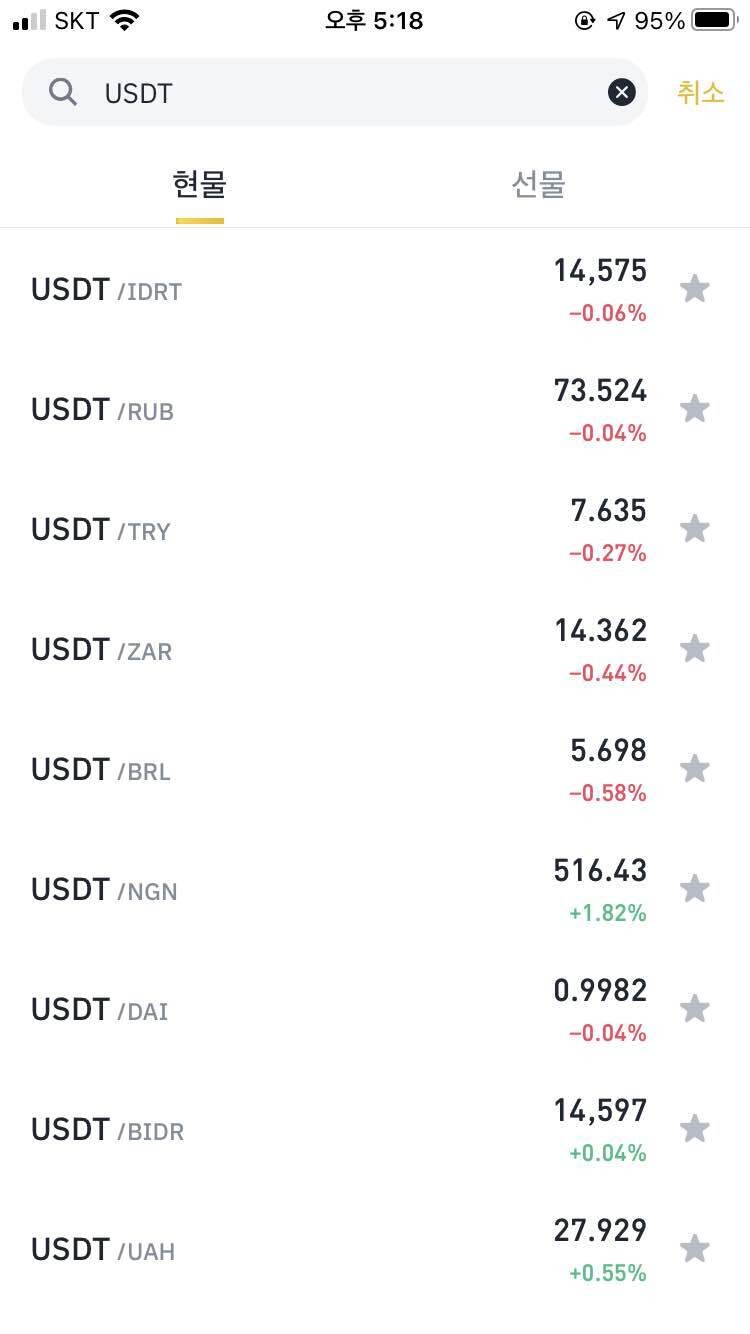
Task: Tap the search magnifier icon
Action: [63, 93]
